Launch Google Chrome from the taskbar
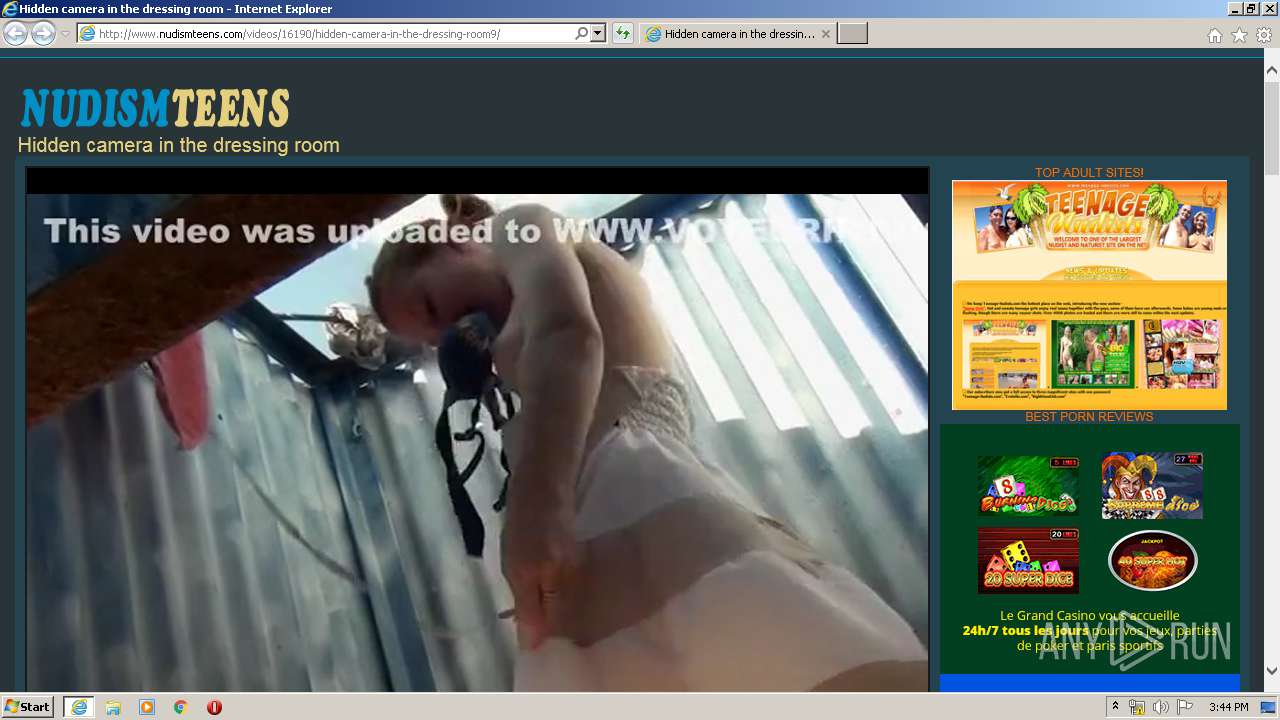The width and height of the screenshot is (1280, 720). pyautogui.click(x=181, y=707)
